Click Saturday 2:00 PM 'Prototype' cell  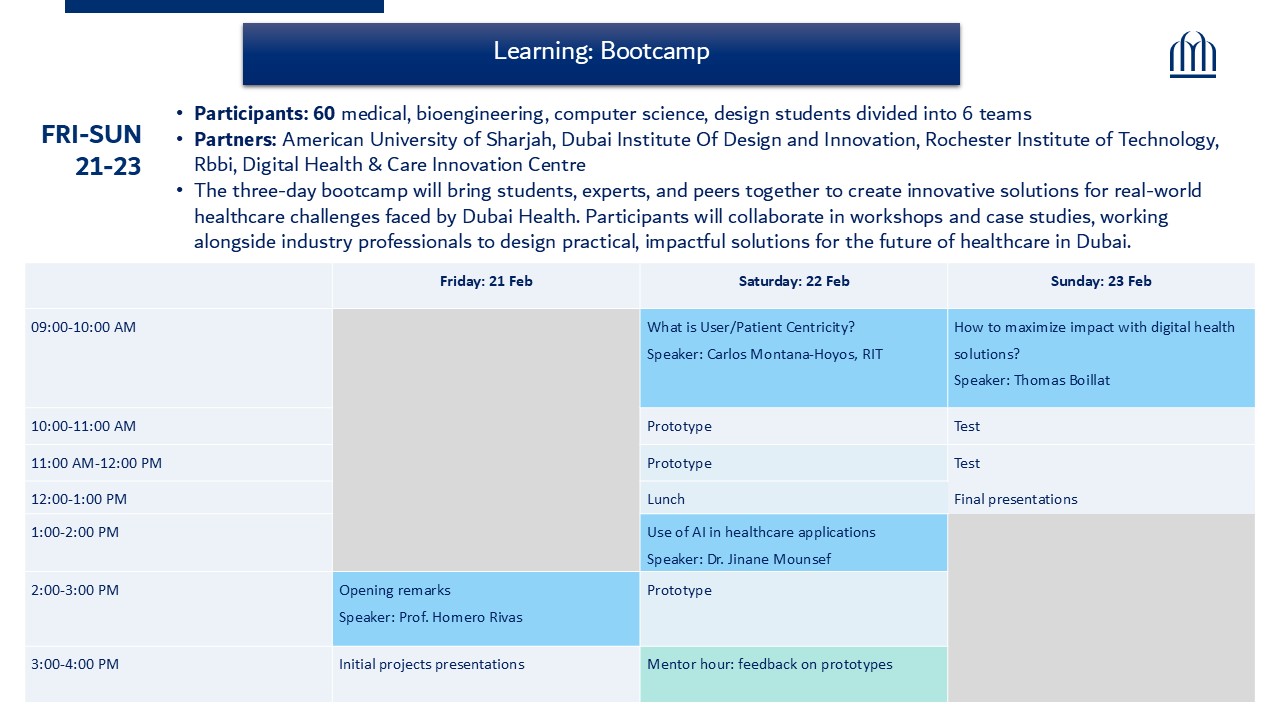pos(794,609)
